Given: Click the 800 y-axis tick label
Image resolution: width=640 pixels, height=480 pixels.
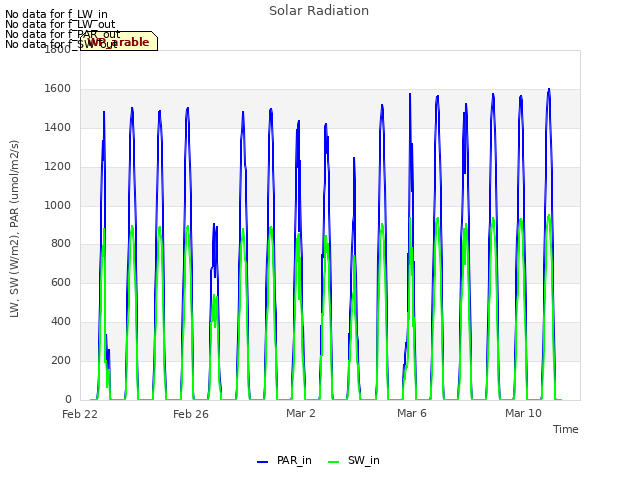Looking at the screenshot, I should (x=61, y=244).
